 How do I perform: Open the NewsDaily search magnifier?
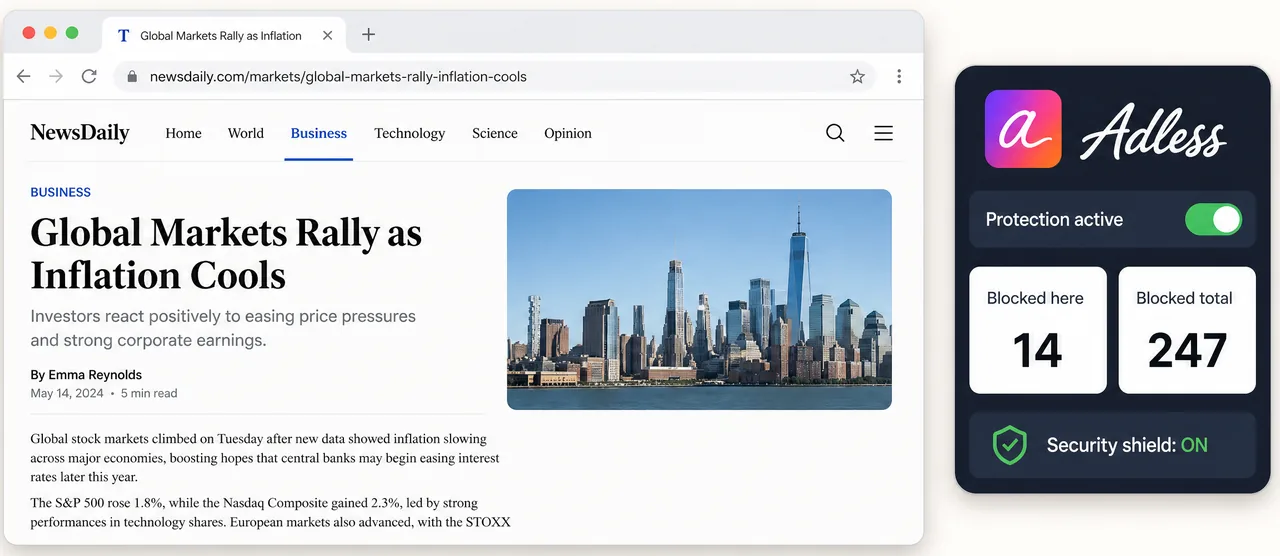[x=835, y=133]
